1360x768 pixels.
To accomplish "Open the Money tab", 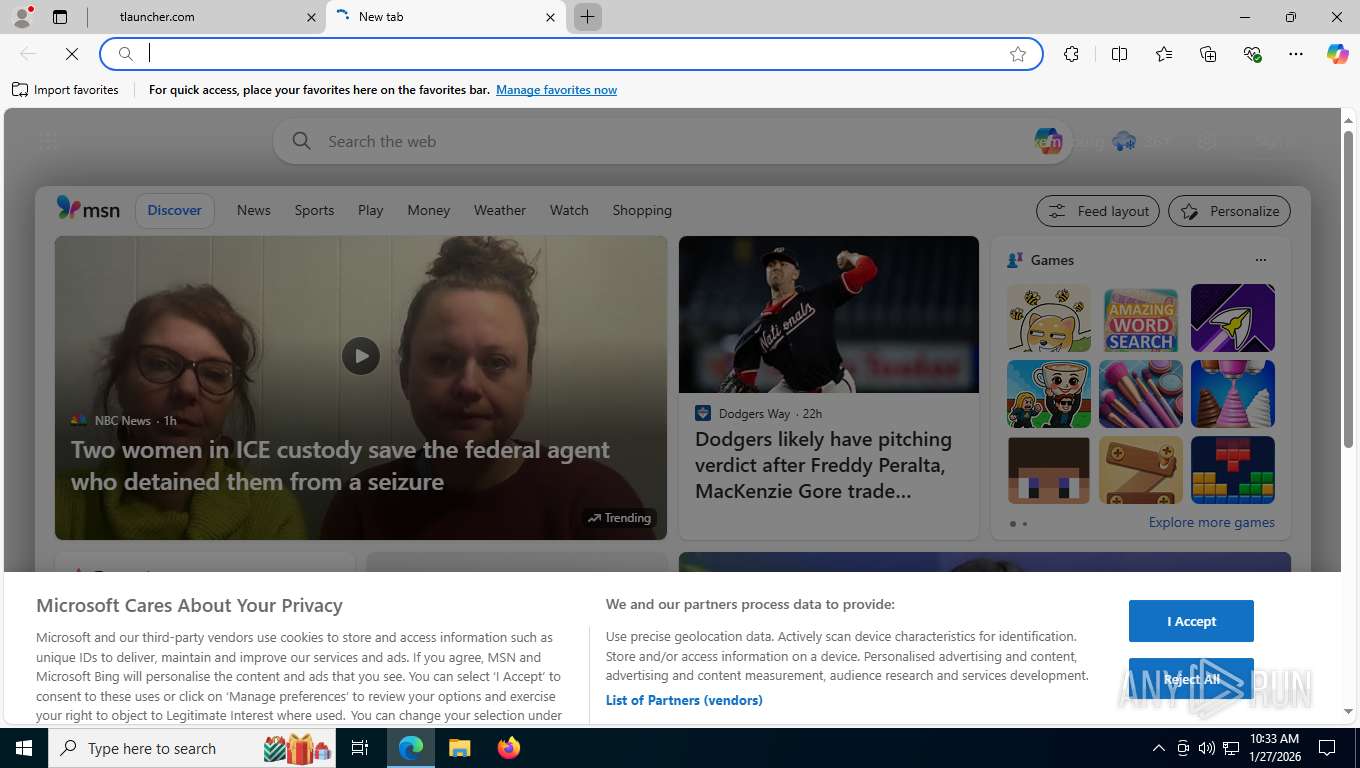I will pyautogui.click(x=428, y=210).
